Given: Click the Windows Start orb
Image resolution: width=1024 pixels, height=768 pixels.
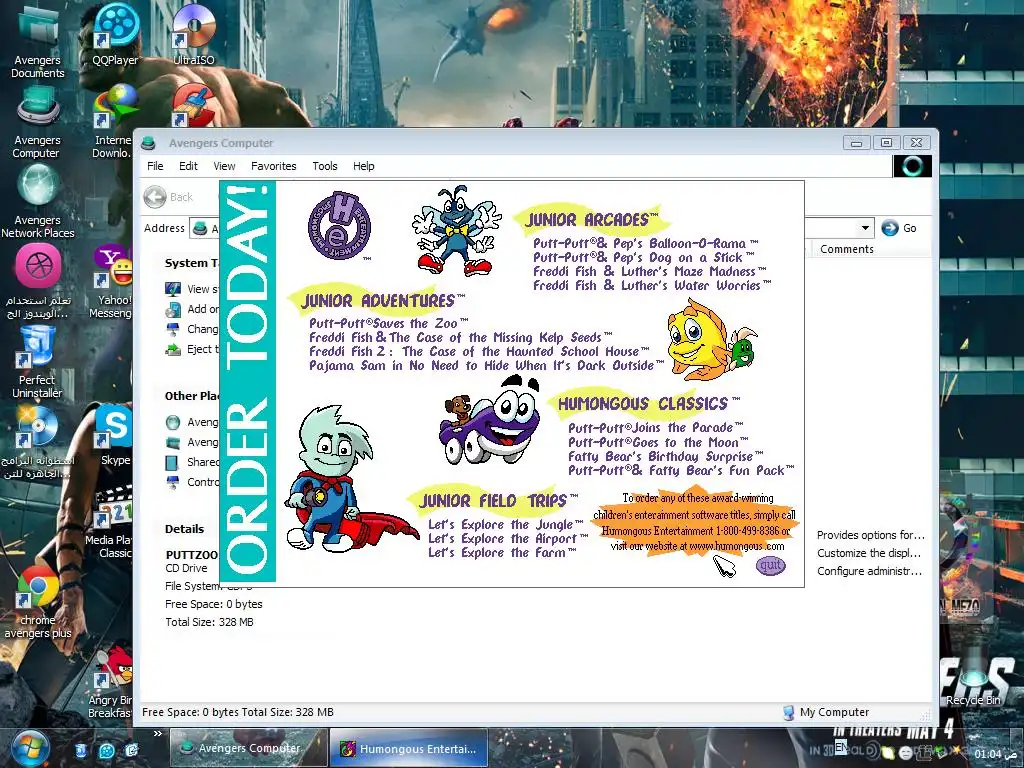Looking at the screenshot, I should [30, 748].
